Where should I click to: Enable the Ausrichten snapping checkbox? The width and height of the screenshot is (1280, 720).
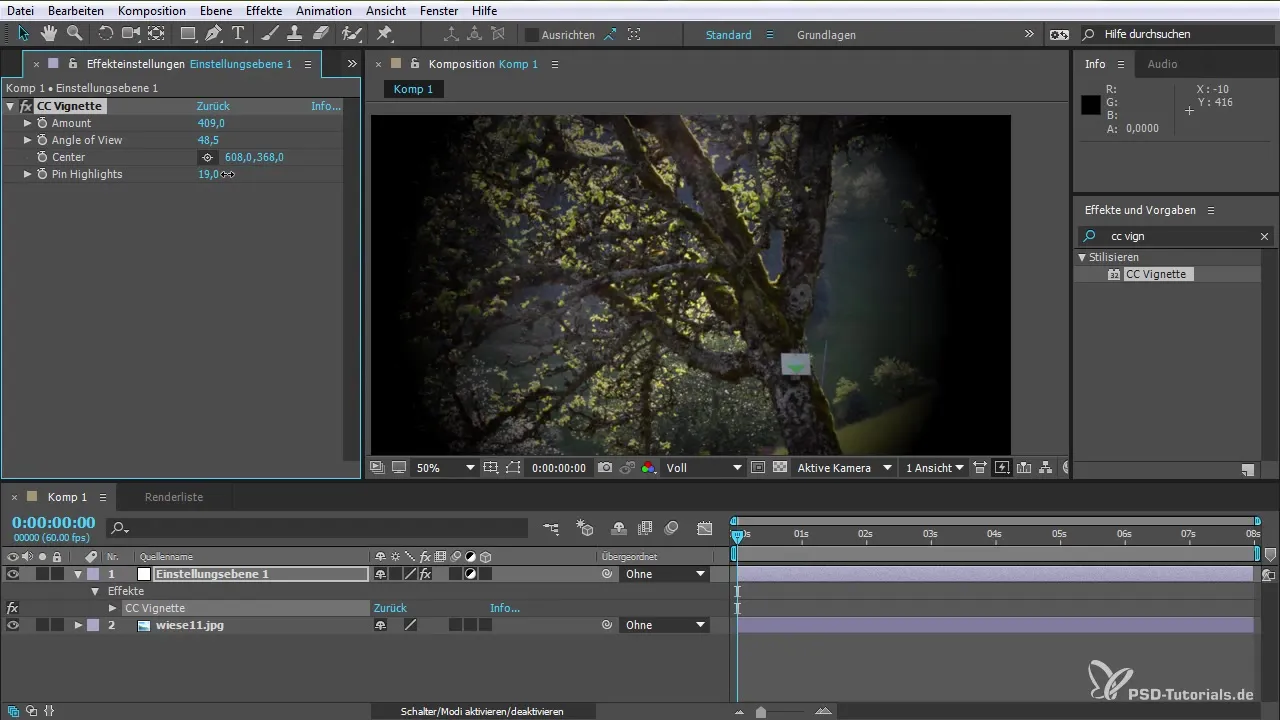pos(532,34)
